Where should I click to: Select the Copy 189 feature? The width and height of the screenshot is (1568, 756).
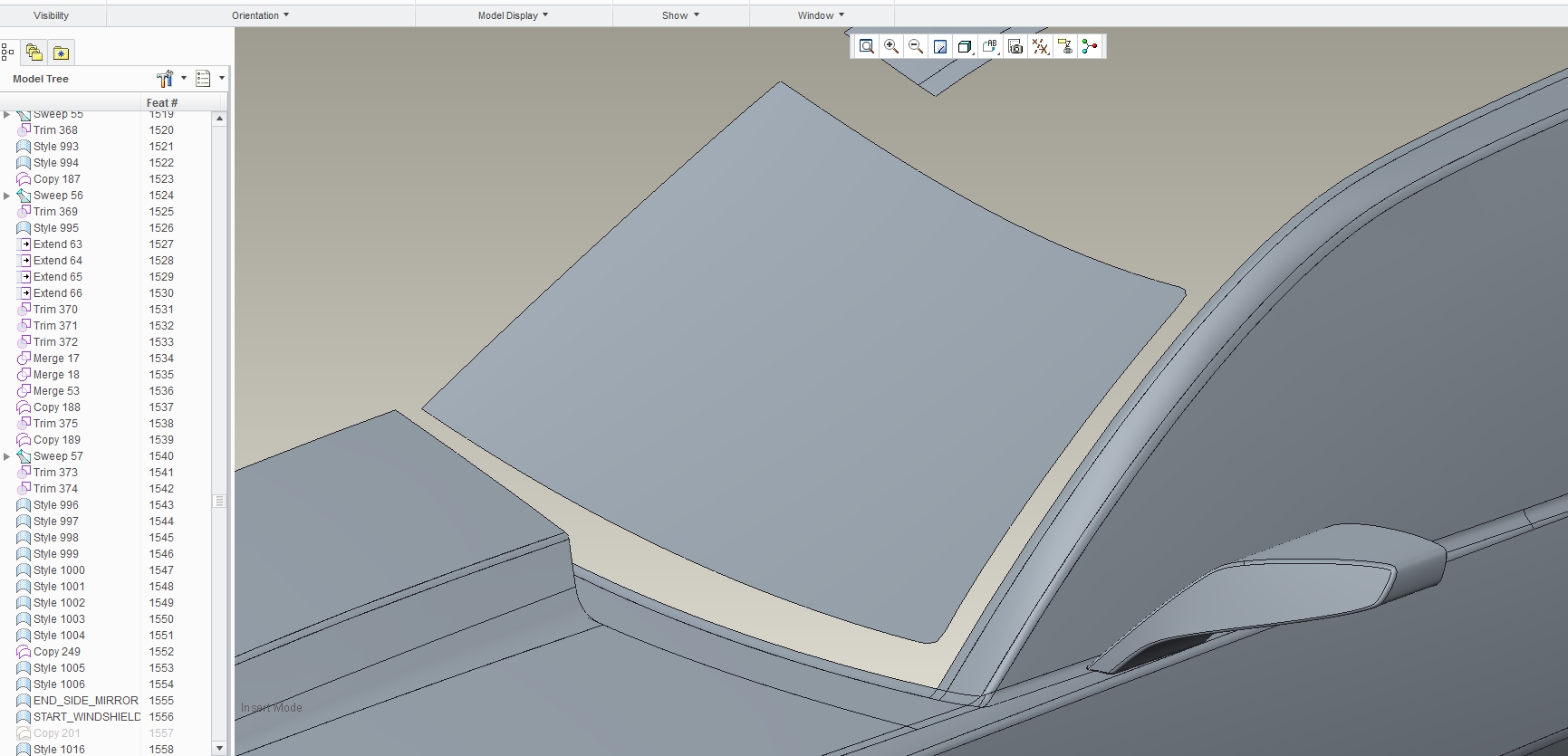click(x=57, y=440)
